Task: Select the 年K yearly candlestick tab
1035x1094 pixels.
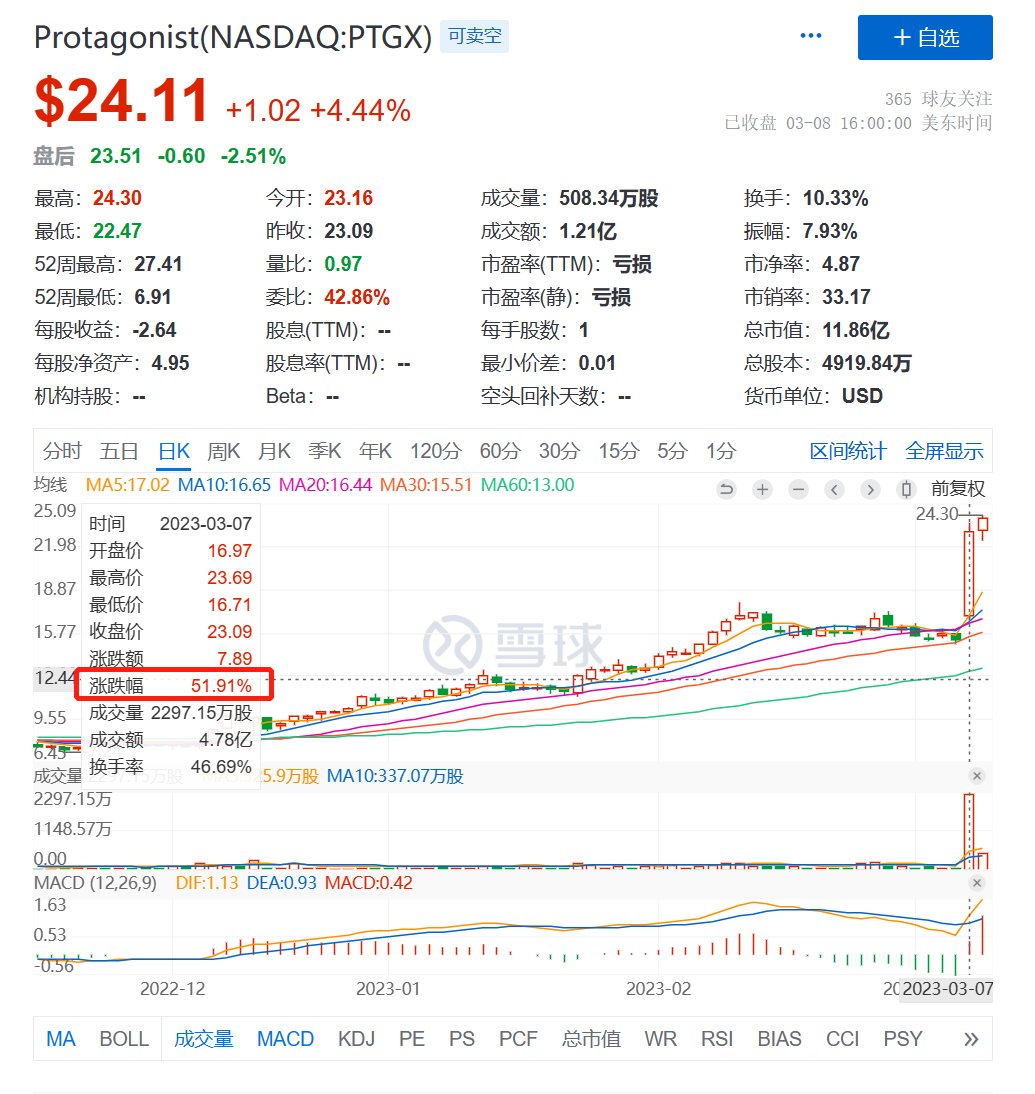Action: click(375, 451)
